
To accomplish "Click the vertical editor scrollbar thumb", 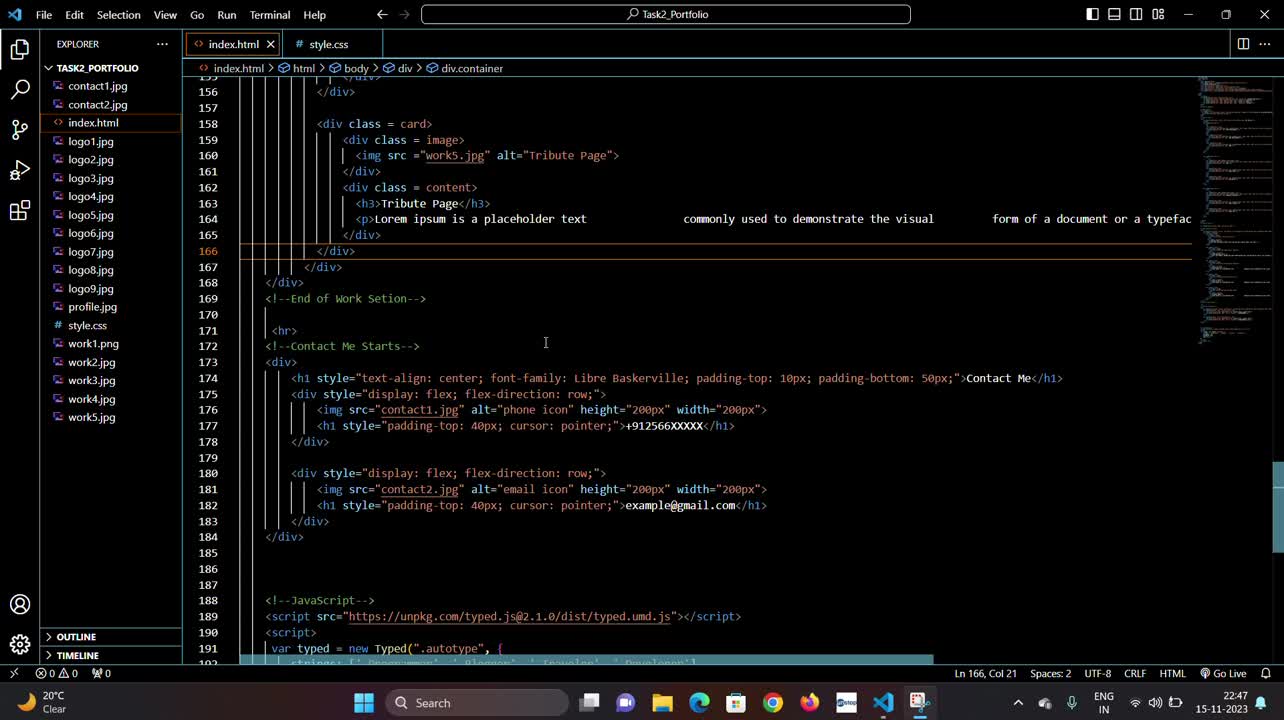I will [x=1277, y=508].
